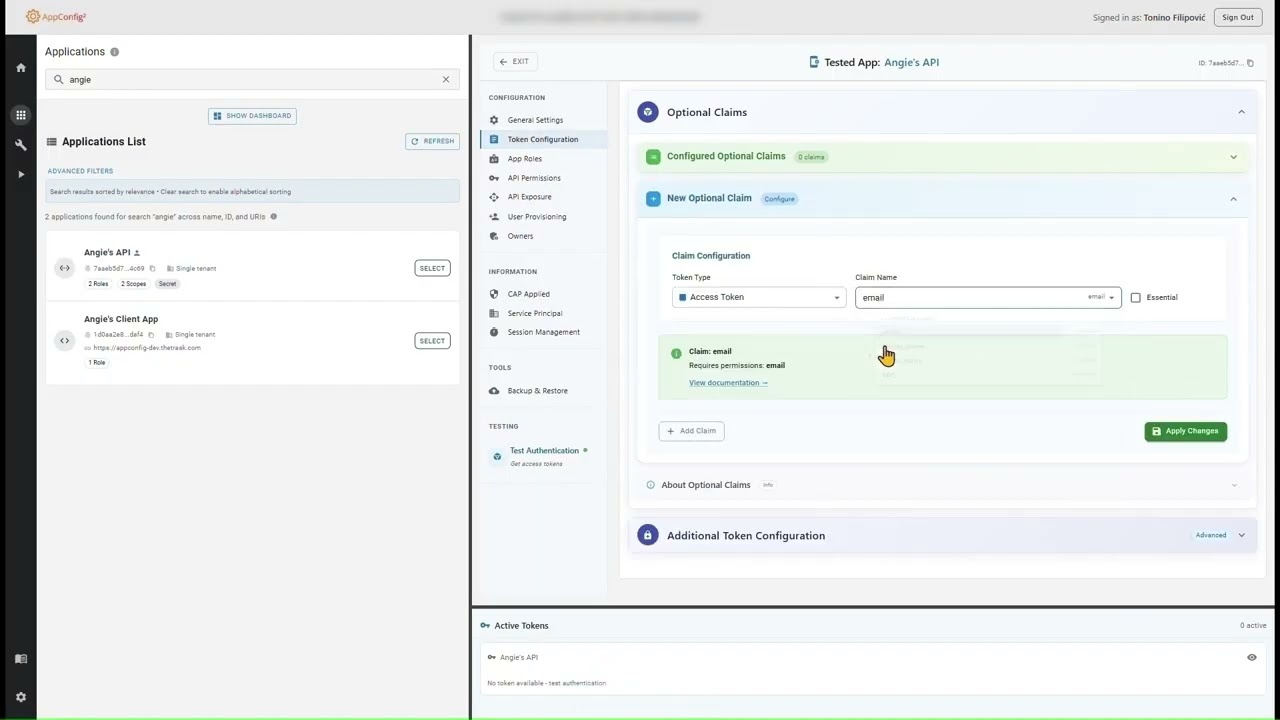Click About Optional Claims info icon
Viewport: 1280px width, 720px height.
click(650, 485)
